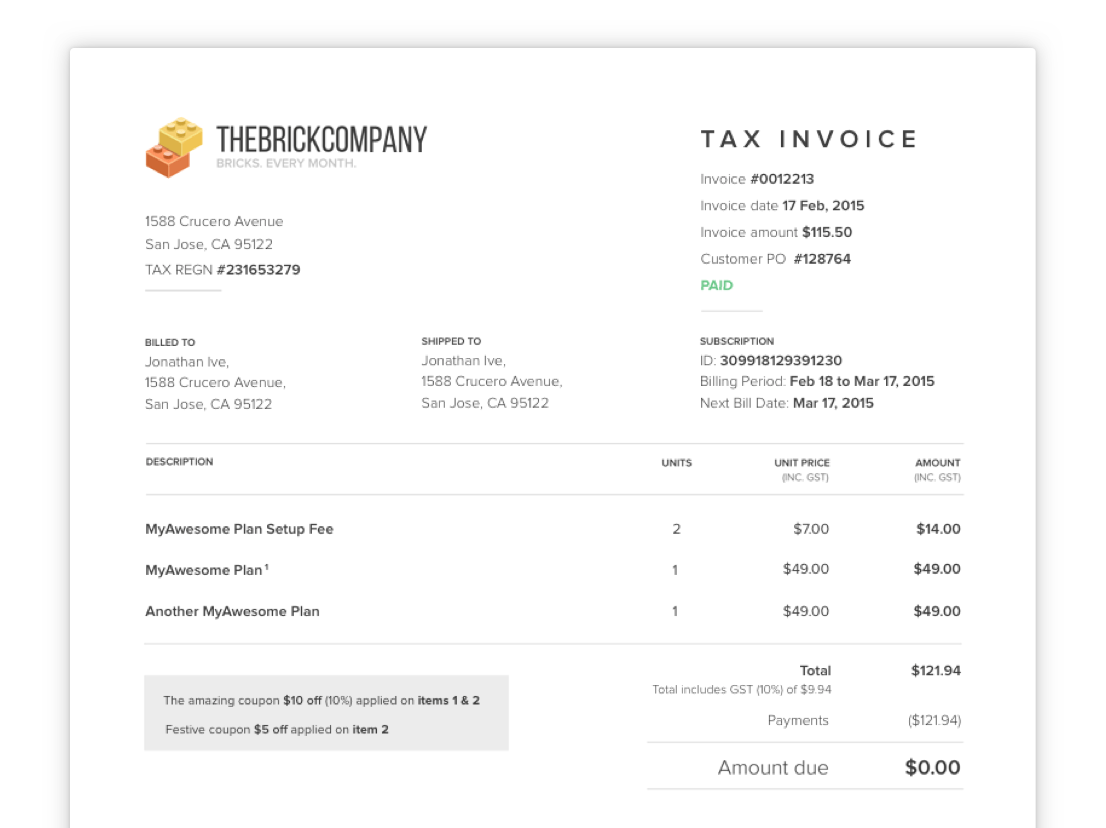This screenshot has width=1106, height=828.
Task: Click the Festive coupon $5 off note
Action: pos(277,729)
